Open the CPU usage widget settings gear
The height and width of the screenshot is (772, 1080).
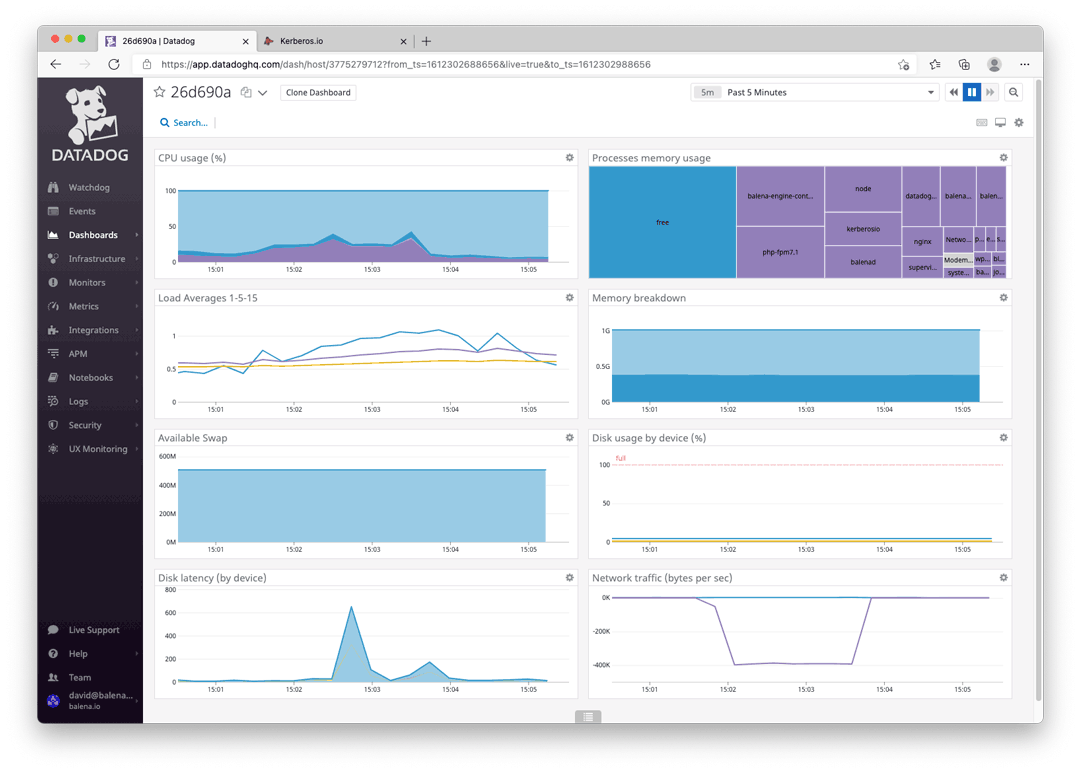pos(569,157)
